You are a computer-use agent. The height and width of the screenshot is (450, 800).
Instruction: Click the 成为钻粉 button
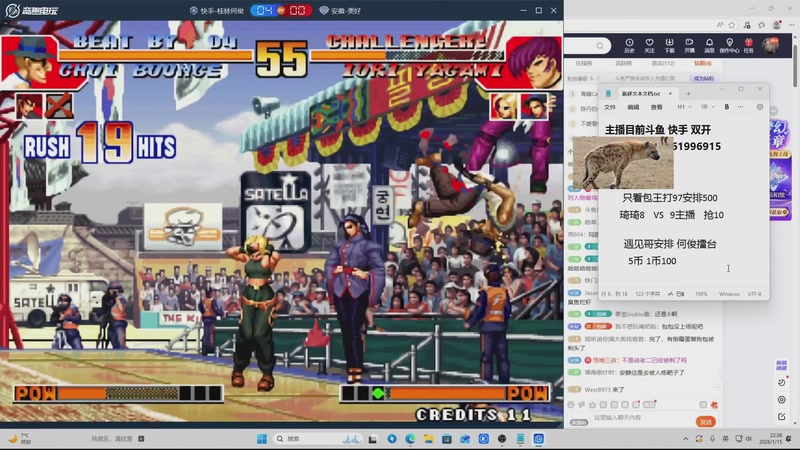pyautogui.click(x=704, y=79)
